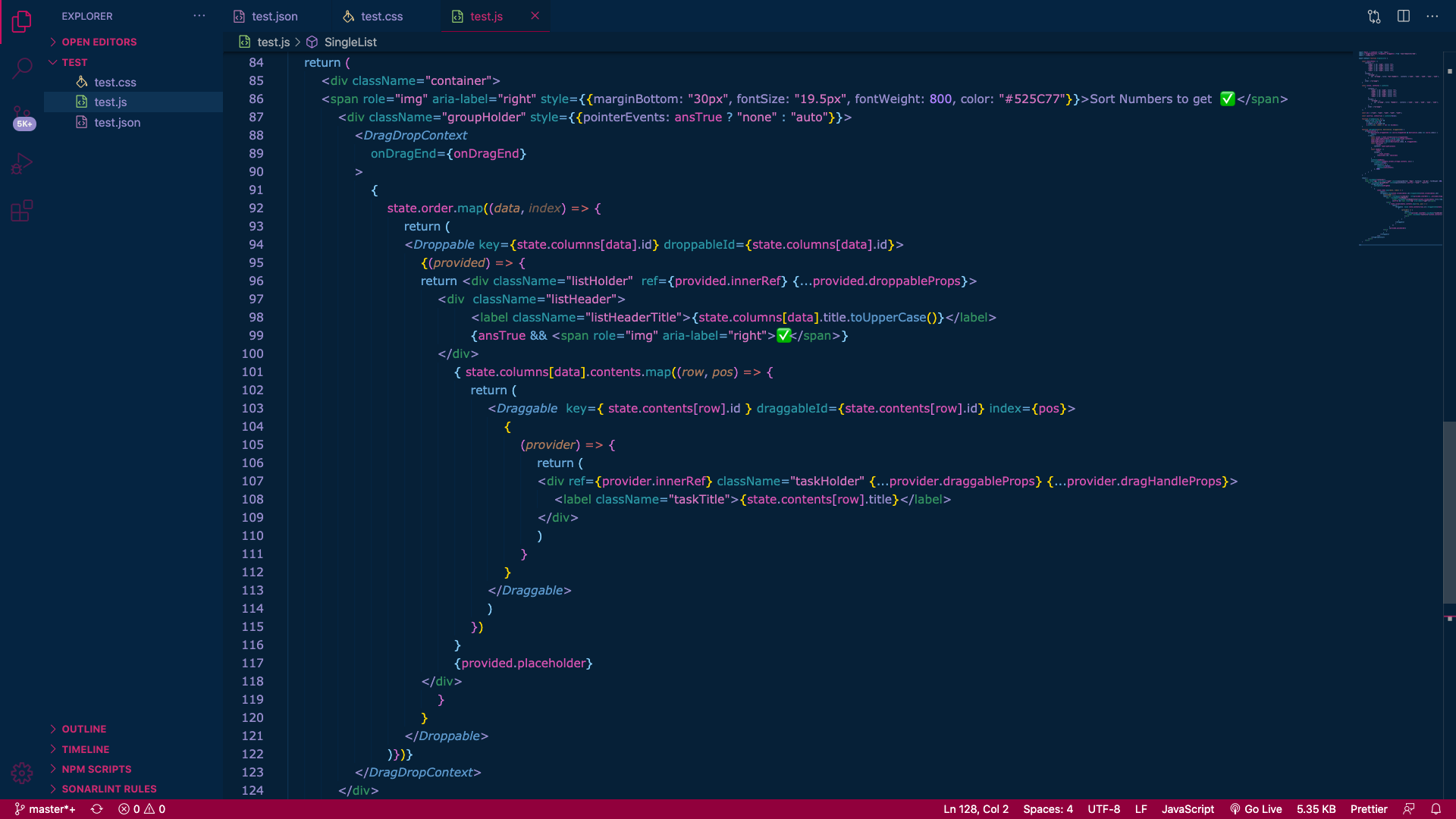This screenshot has height=819, width=1456.
Task: Click the closing Draggable tag
Action: (529, 590)
